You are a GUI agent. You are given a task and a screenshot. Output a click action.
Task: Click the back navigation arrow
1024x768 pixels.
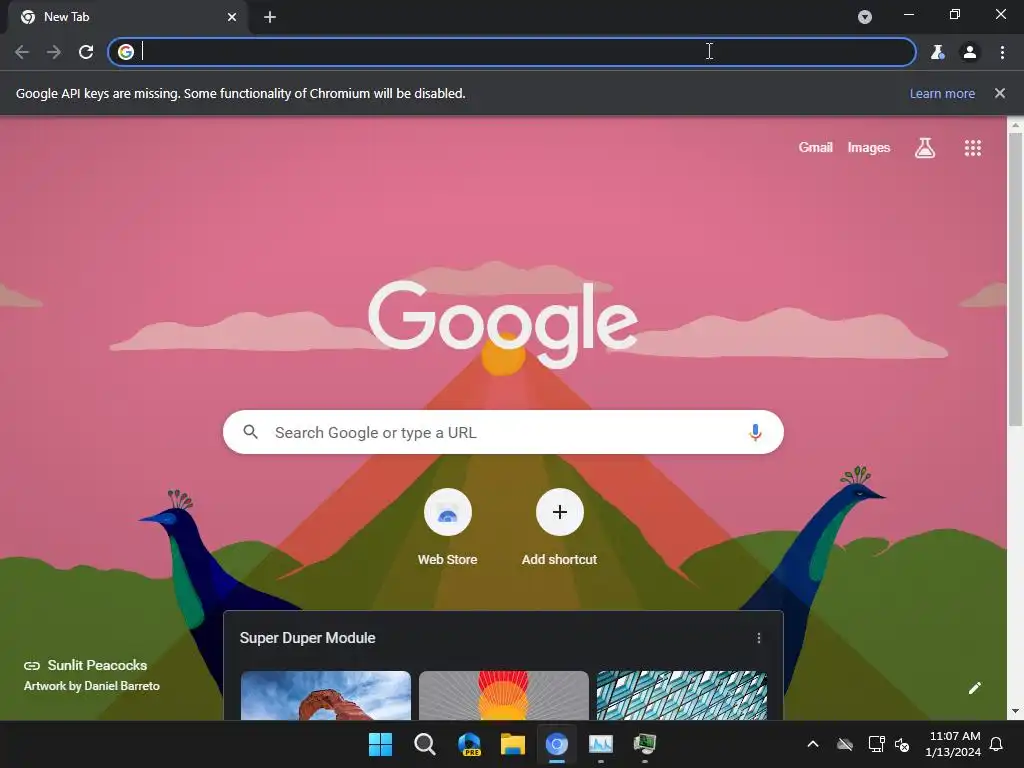coord(22,52)
